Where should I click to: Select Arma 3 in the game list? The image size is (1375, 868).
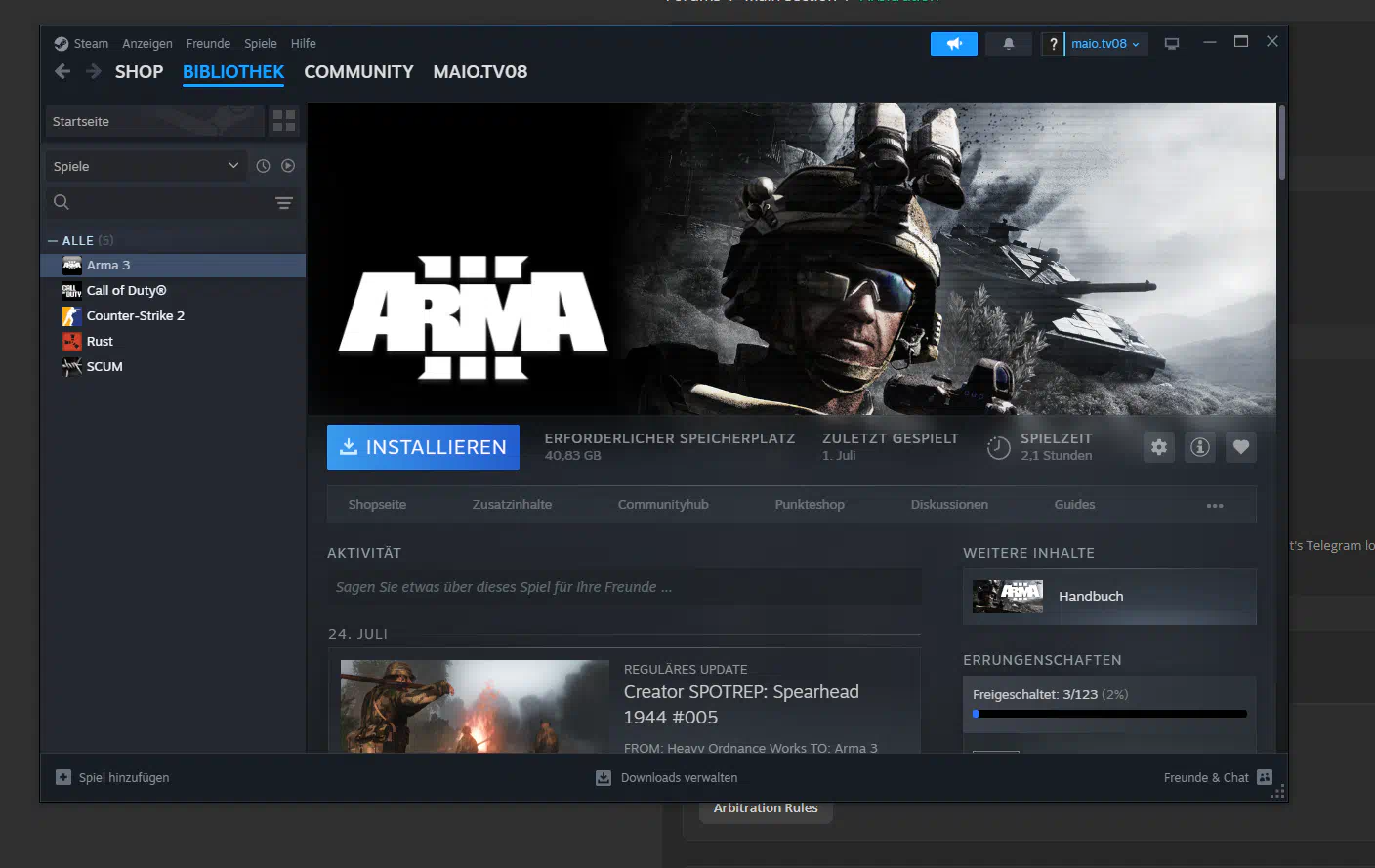(x=173, y=266)
